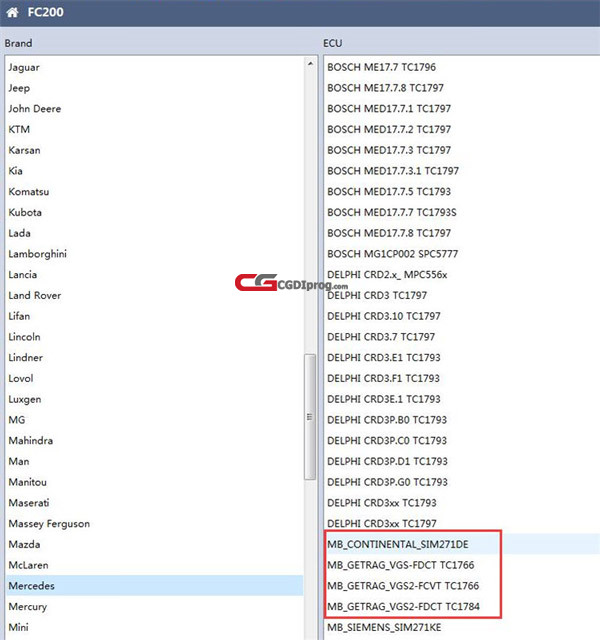Select Lindner brand
Screen dimensions: 600x640
coord(26,358)
